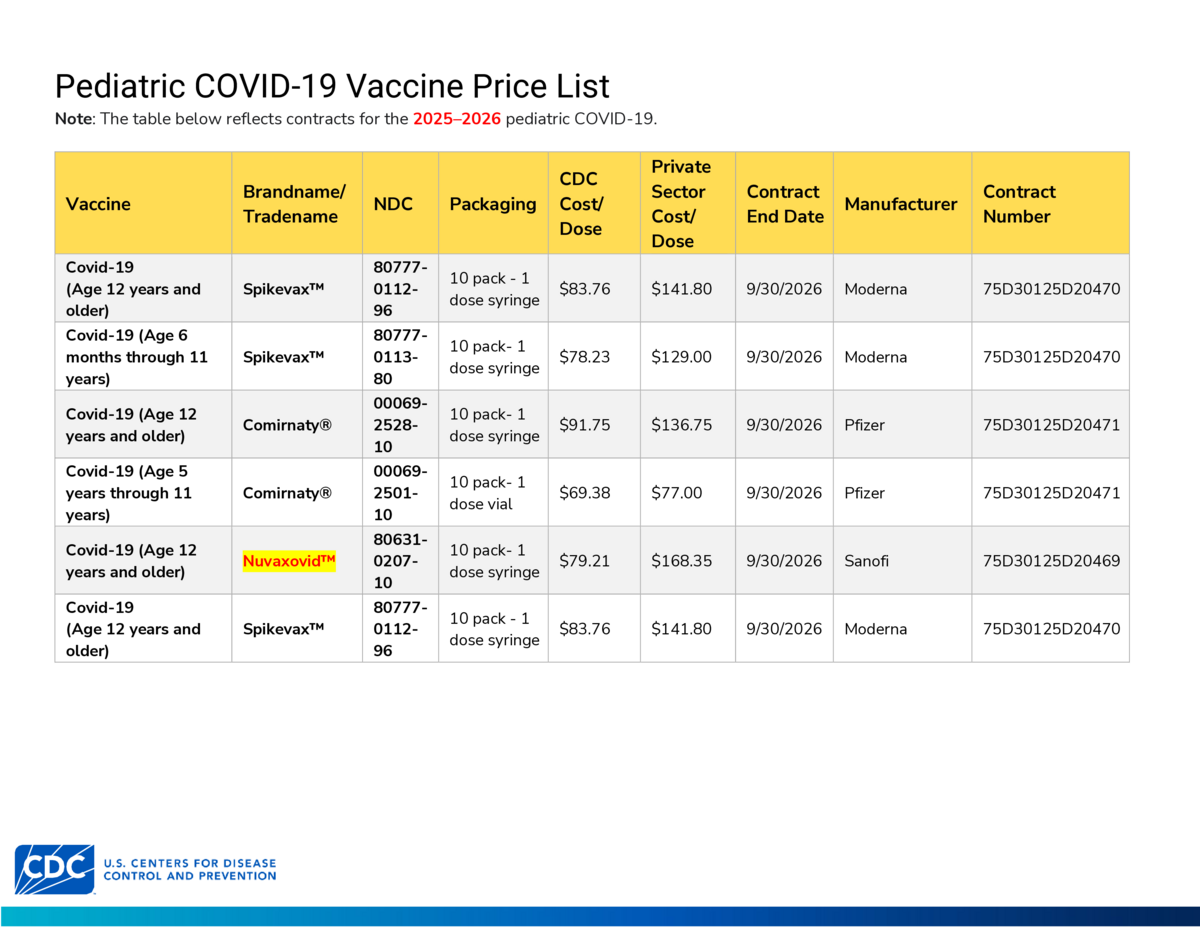1200x927 pixels.
Task: Click the Manufacturer column header
Action: [901, 204]
